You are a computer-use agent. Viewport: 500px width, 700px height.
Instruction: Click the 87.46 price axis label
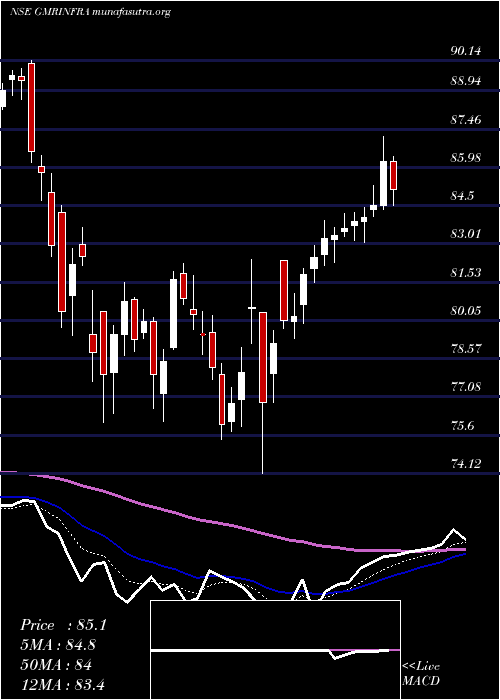coord(466,120)
